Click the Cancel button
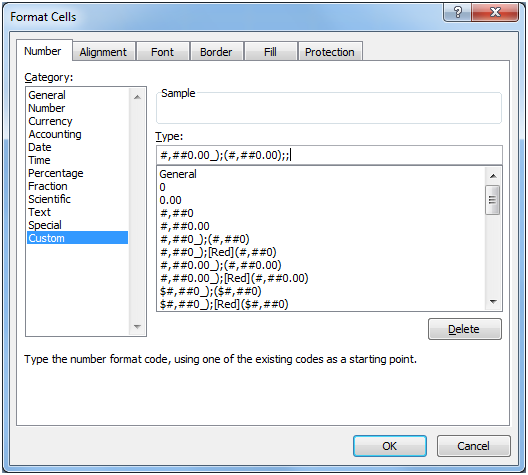The height and width of the screenshot is (475, 528). click(474, 446)
